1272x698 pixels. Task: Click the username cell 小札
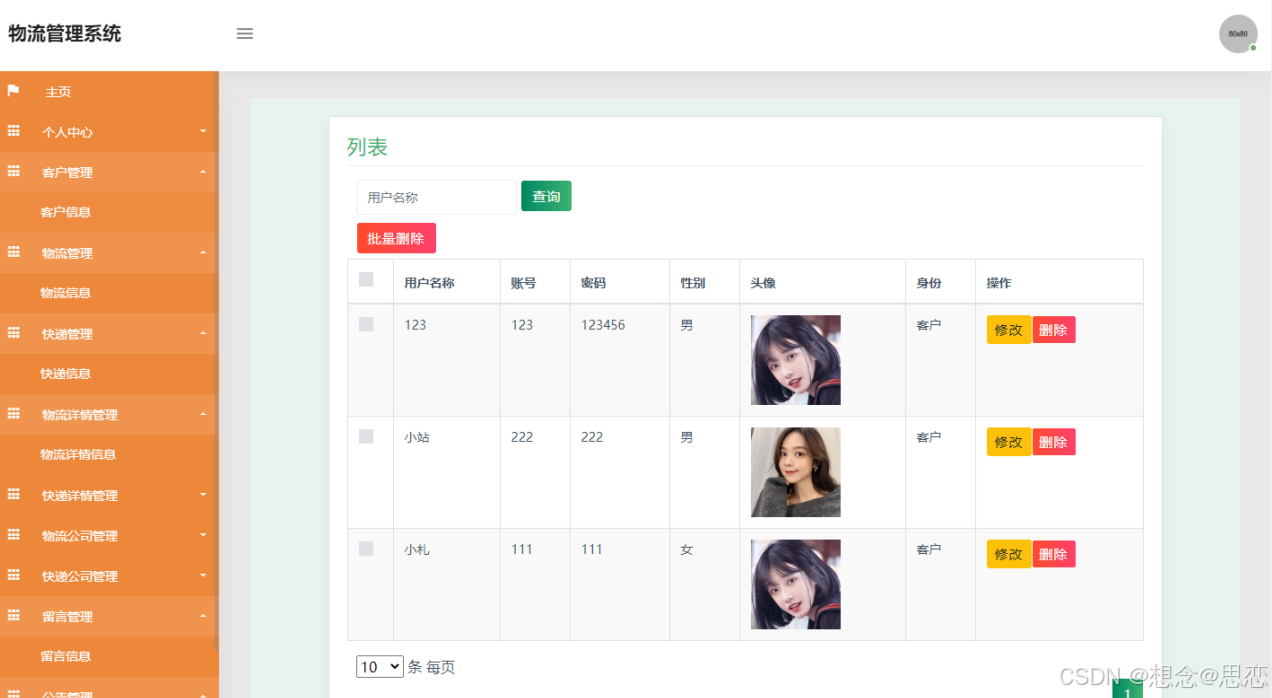(417, 550)
